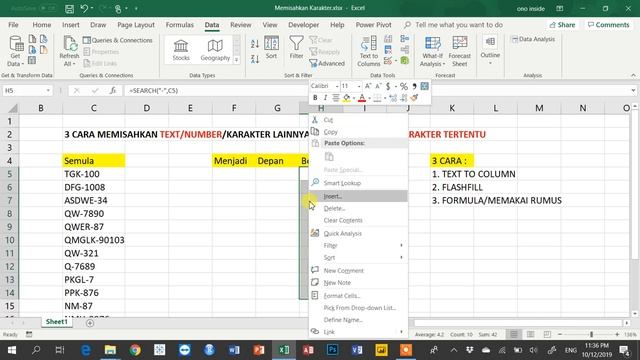
Task: Expand the Outline group
Action: 490,50
